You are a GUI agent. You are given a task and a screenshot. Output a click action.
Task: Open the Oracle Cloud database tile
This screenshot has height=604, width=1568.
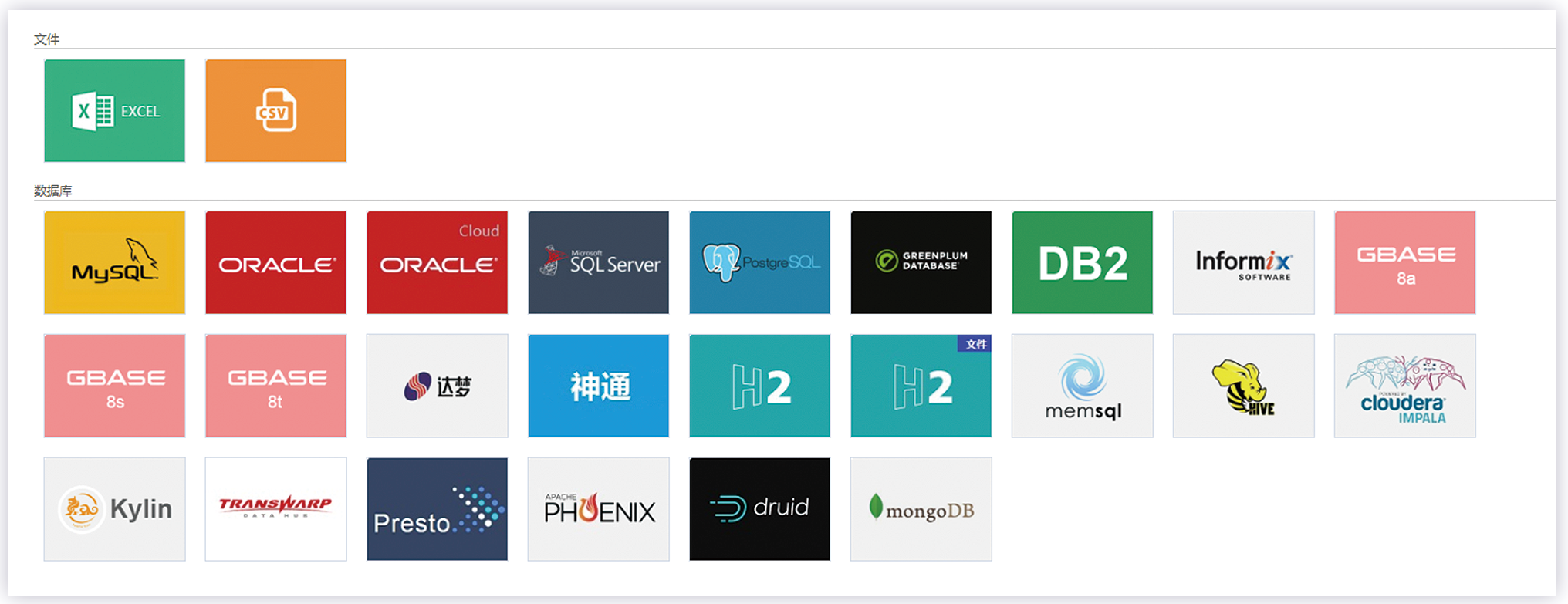(437, 262)
